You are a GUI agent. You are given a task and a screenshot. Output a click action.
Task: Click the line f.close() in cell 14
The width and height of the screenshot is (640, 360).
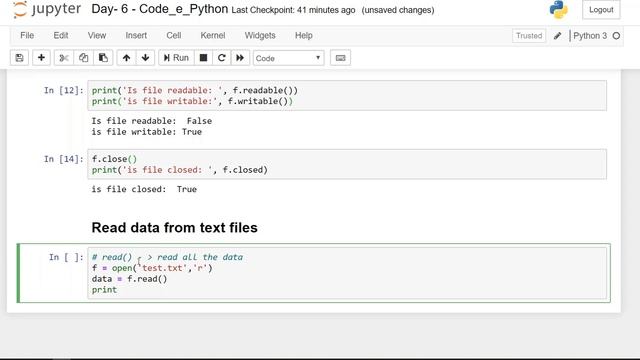(x=114, y=159)
